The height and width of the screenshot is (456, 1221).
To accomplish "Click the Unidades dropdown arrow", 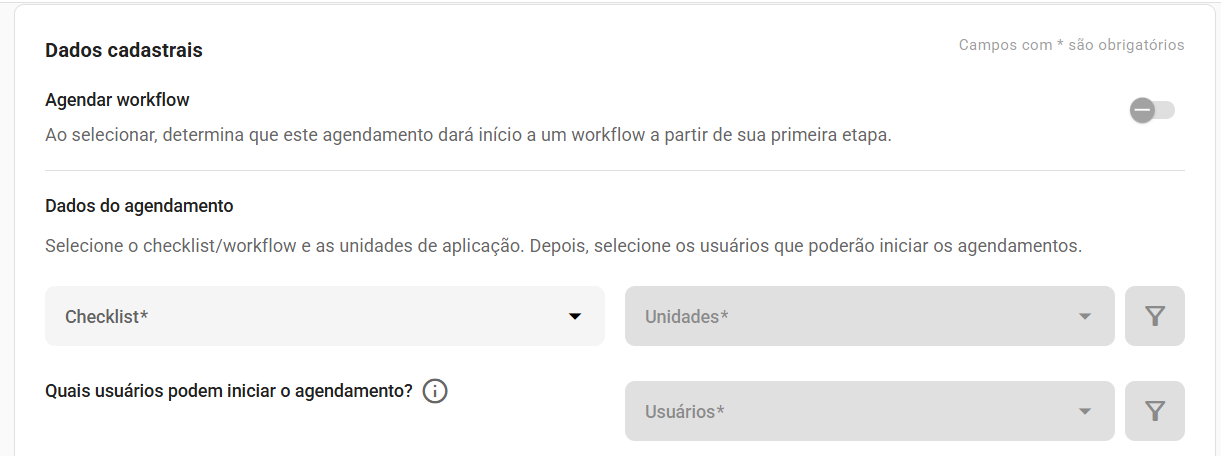I will coord(1085,317).
